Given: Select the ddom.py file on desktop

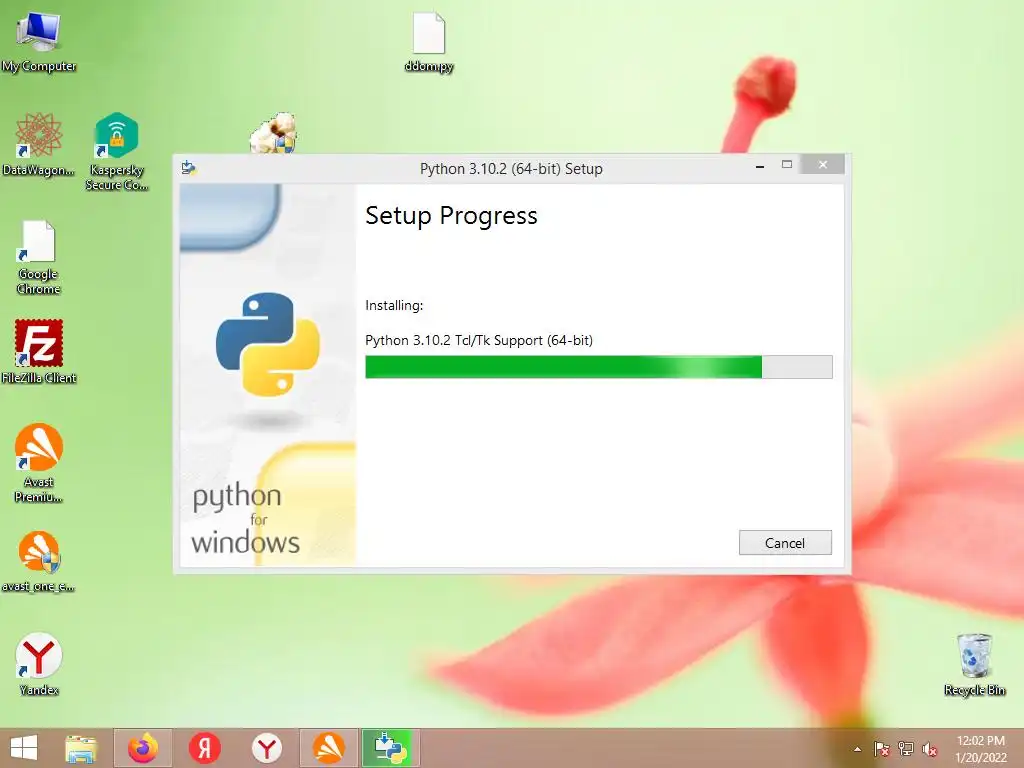Looking at the screenshot, I should pyautogui.click(x=429, y=42).
